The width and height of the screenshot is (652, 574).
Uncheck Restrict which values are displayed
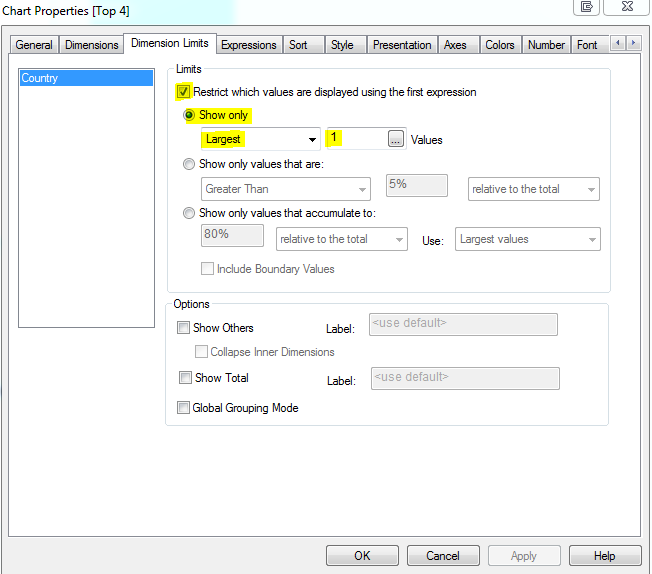tap(183, 92)
